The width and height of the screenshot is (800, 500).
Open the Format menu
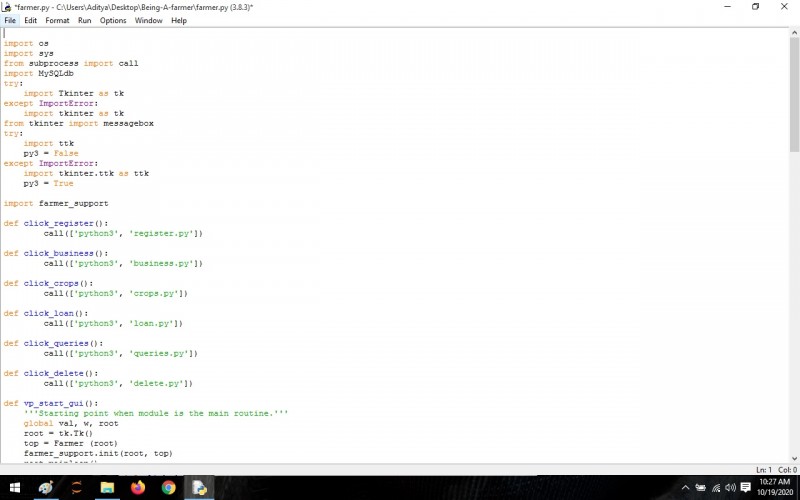[x=57, y=20]
